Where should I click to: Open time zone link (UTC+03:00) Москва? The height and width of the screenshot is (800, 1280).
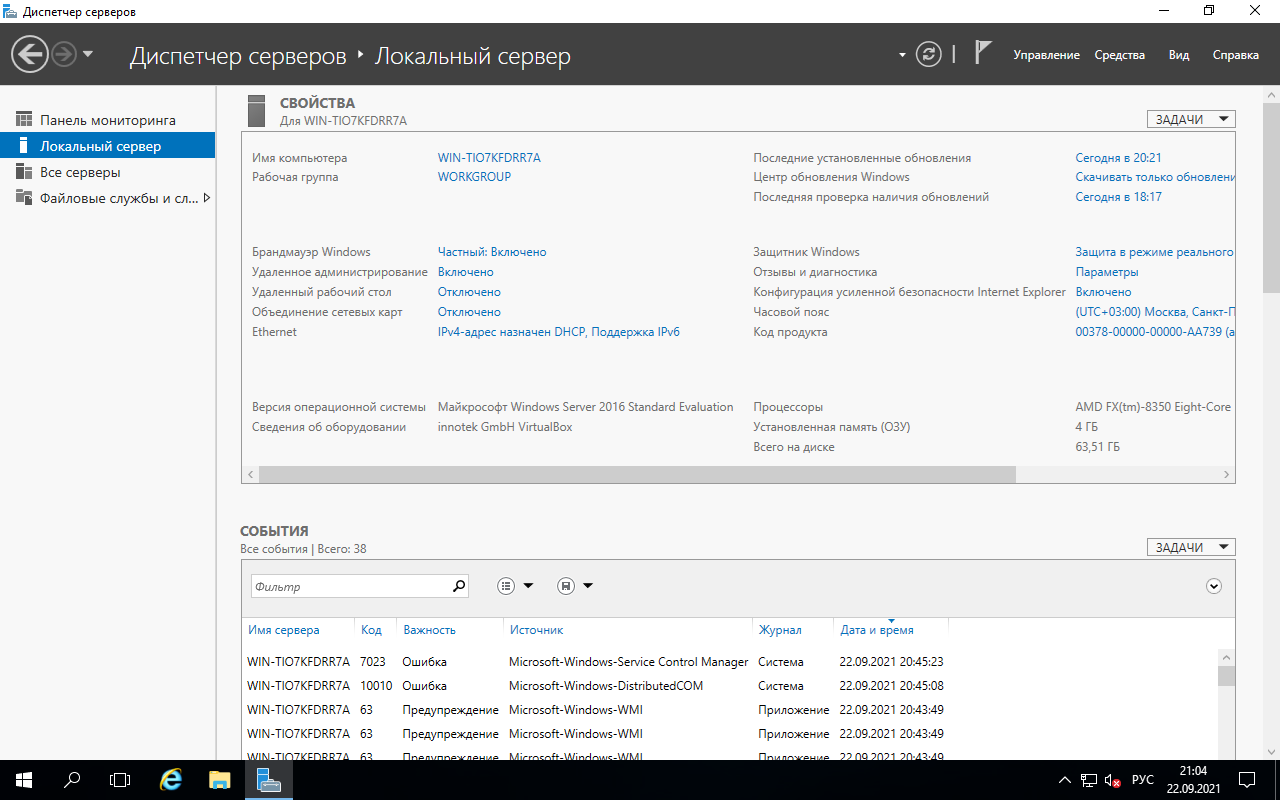point(1155,312)
